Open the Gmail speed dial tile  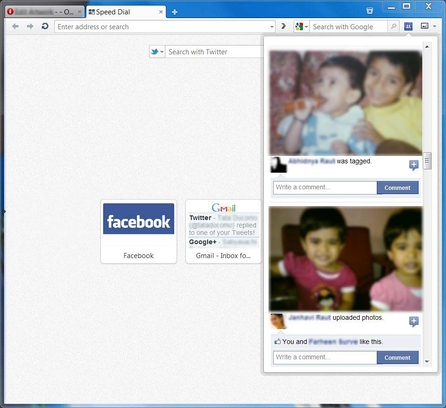223,232
